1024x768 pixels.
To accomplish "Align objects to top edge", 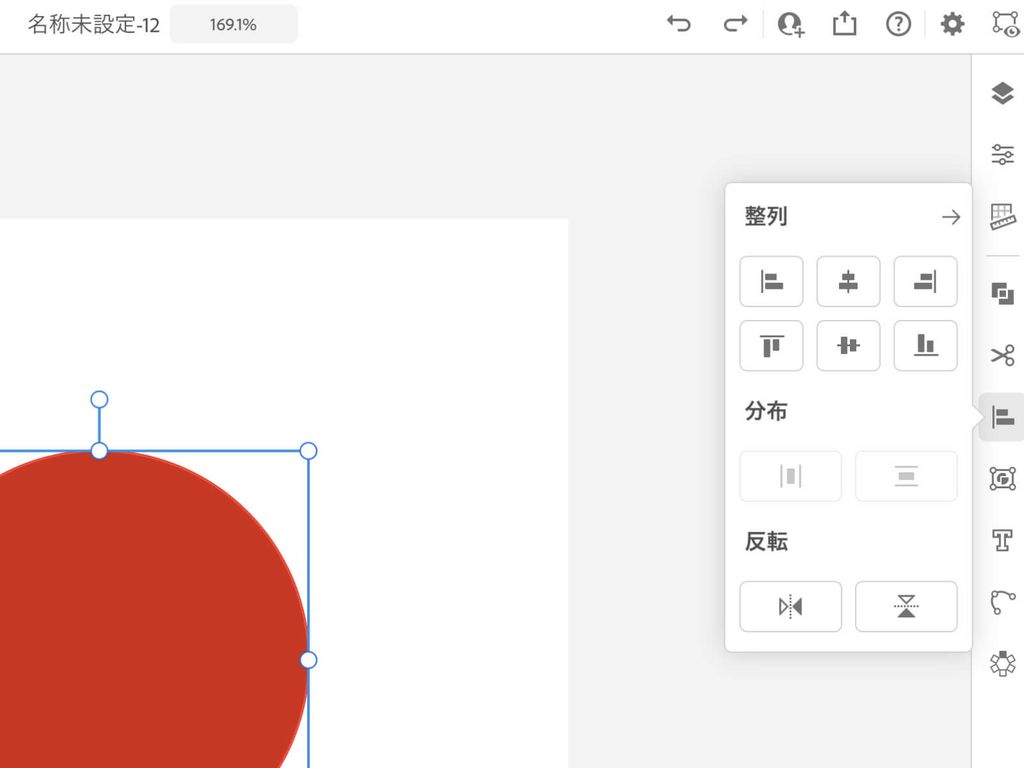I will click(x=771, y=345).
